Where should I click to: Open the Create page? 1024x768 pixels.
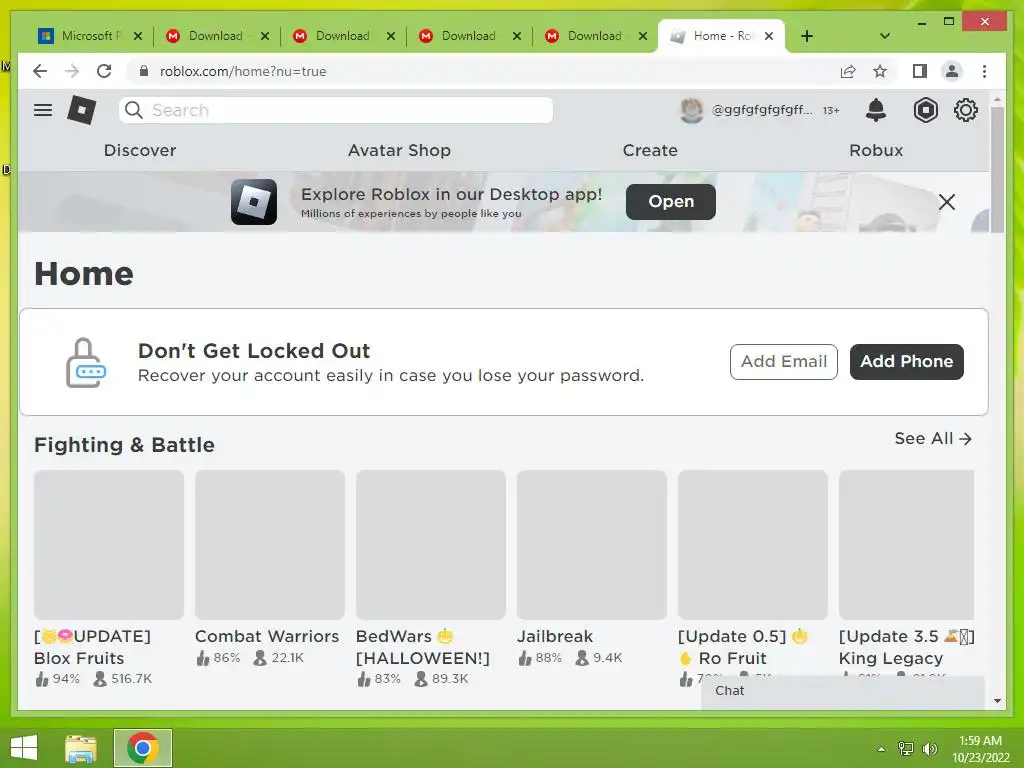[x=650, y=150]
